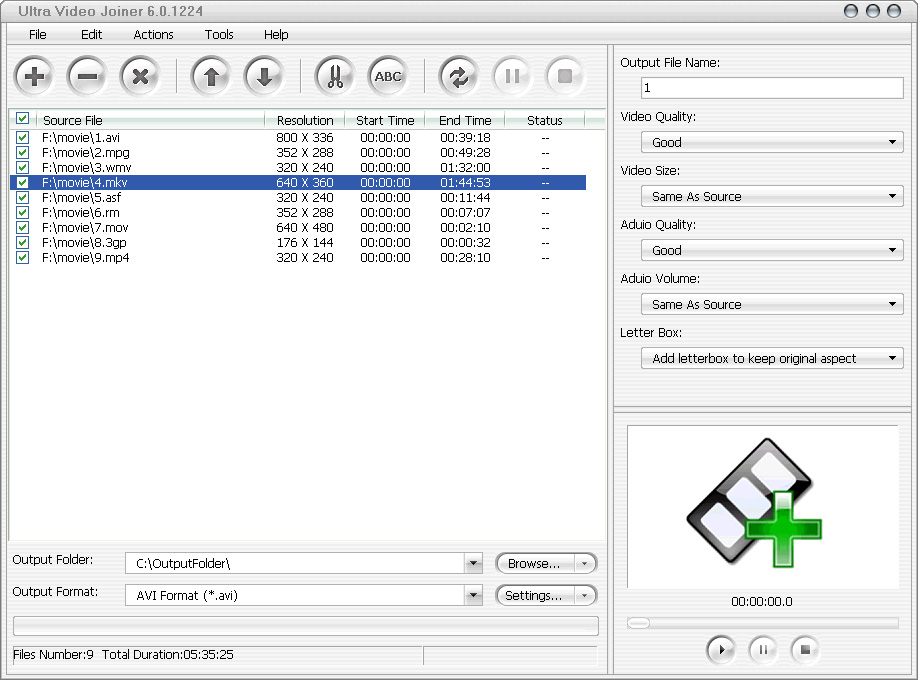Click the Settings... button
918x680 pixels.
pyautogui.click(x=536, y=596)
